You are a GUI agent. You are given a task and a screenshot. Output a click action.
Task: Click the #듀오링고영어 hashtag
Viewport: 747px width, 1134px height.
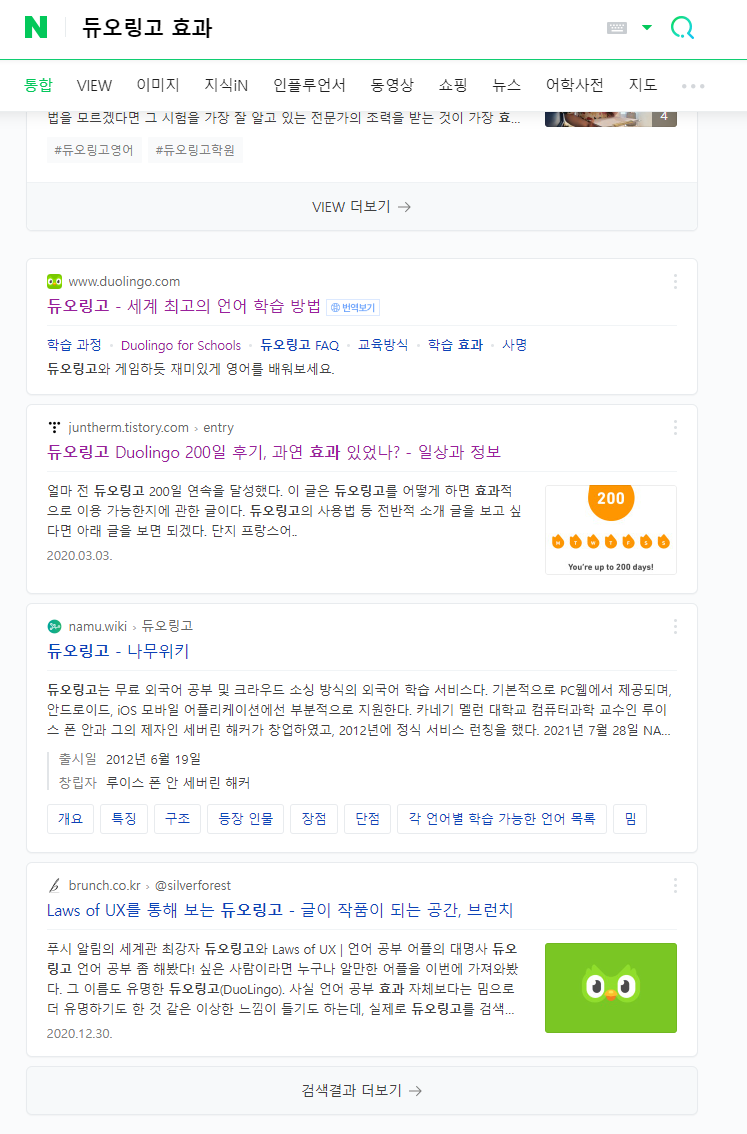coord(94,150)
